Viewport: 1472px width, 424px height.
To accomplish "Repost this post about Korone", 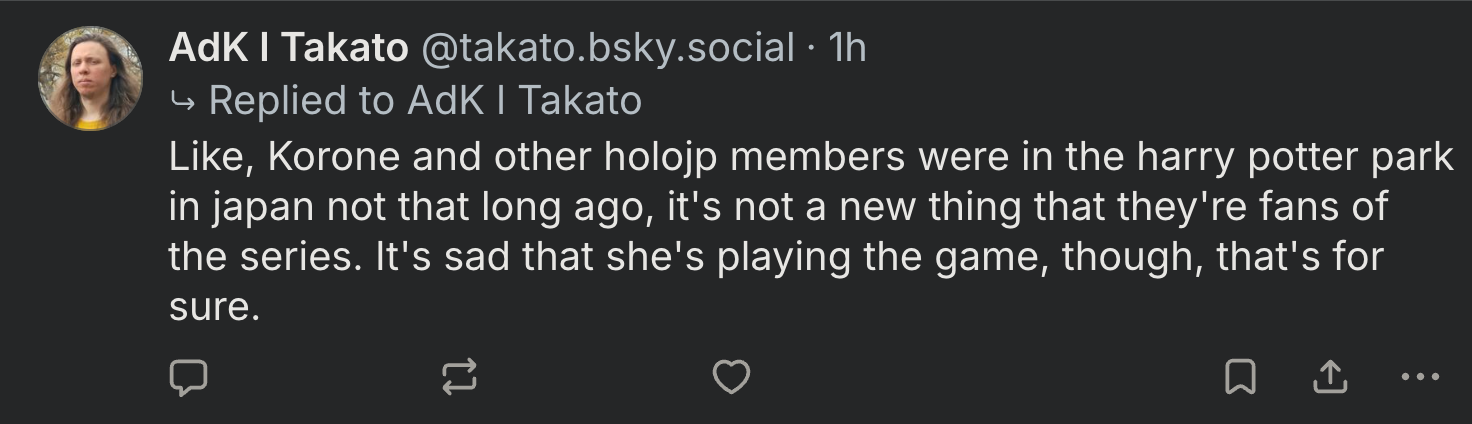I will (459, 377).
